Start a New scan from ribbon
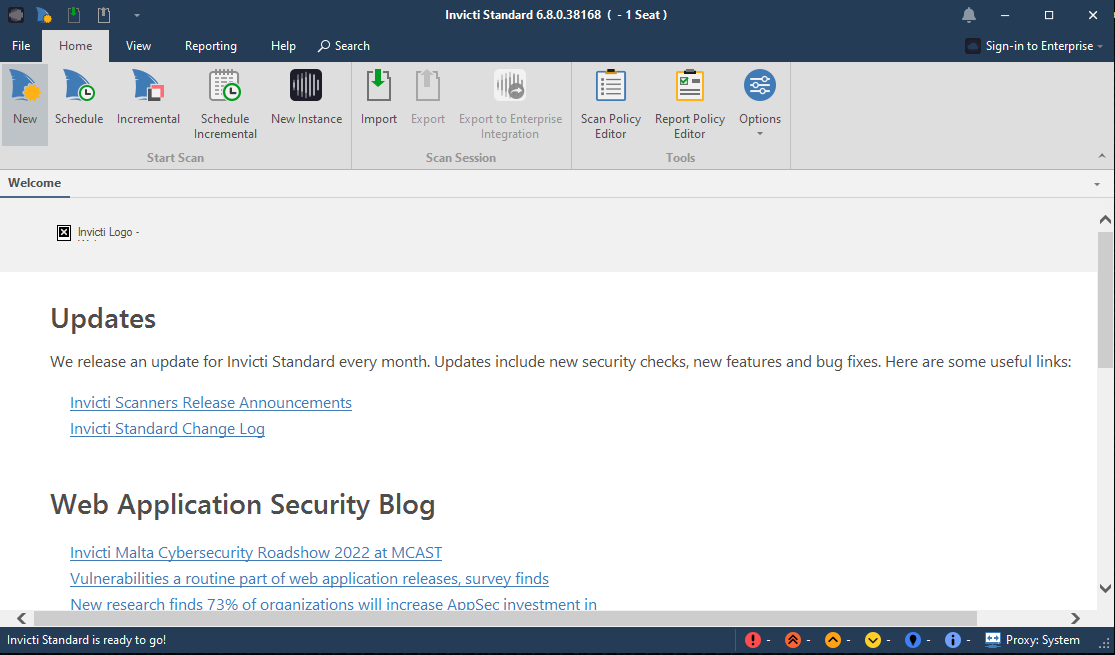Image resolution: width=1115 pixels, height=655 pixels. pos(25,105)
